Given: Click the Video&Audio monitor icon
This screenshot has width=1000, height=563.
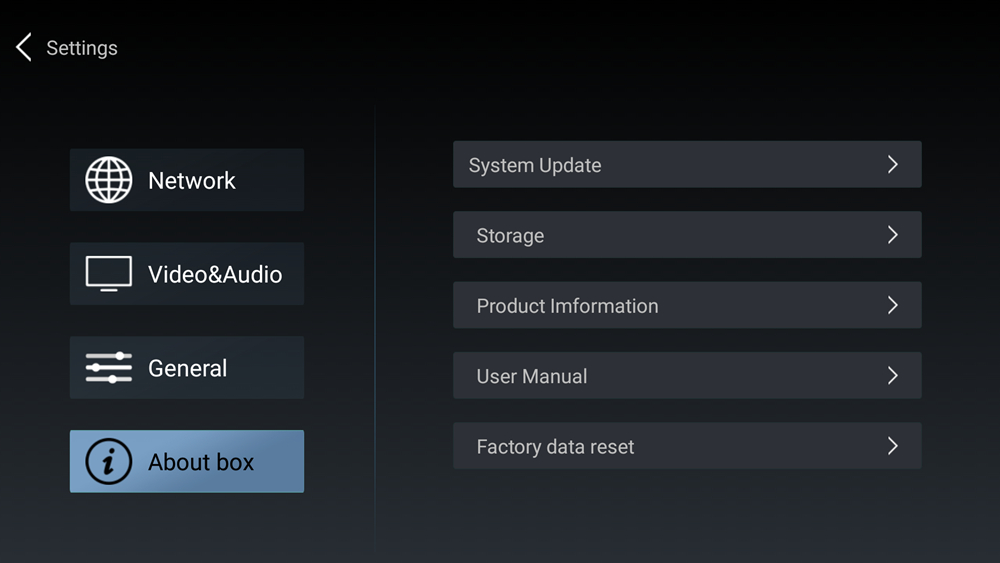Looking at the screenshot, I should [108, 274].
